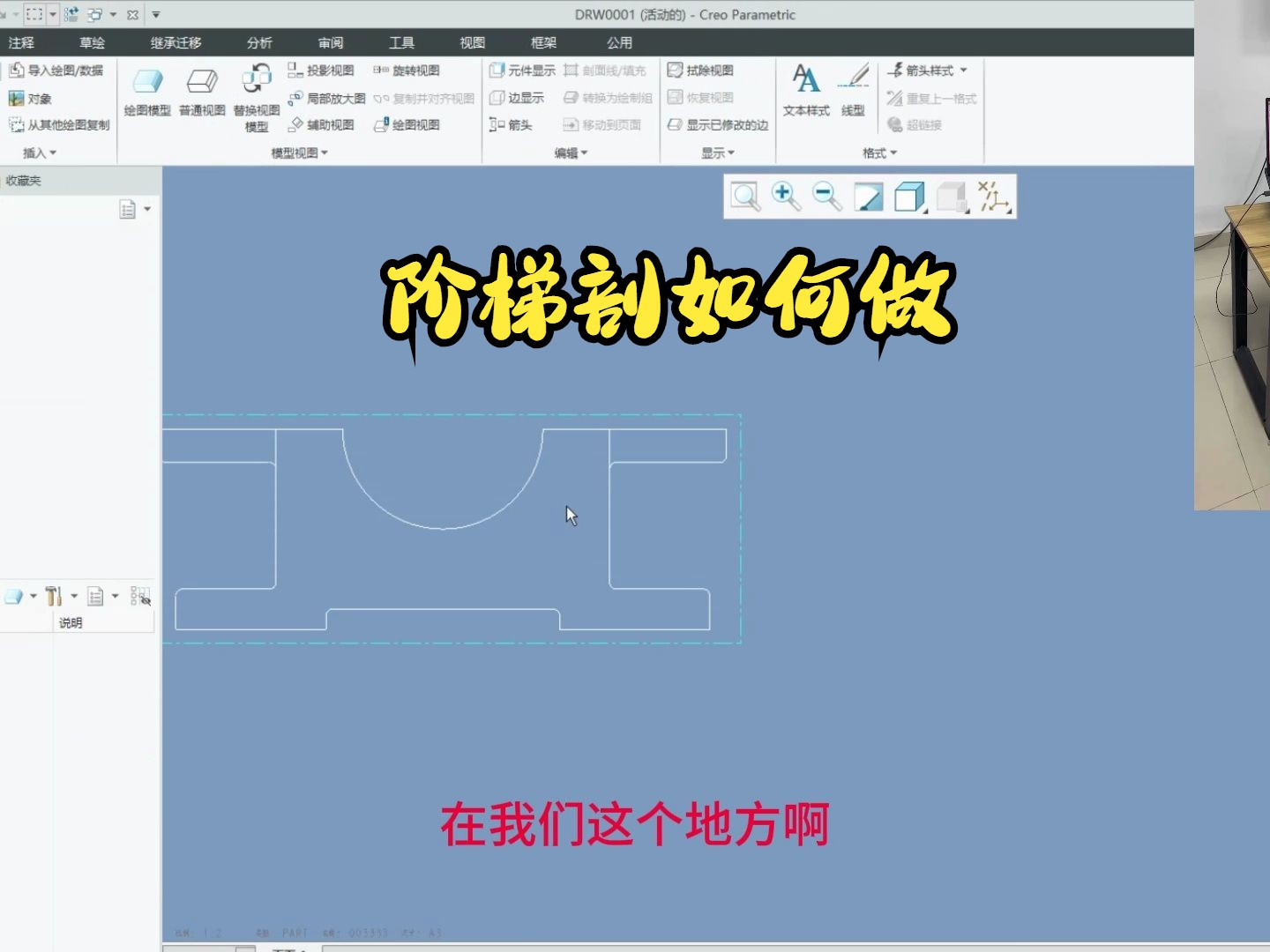Select the 普通视图 (general view) tool
1270x952 pixels.
click(201, 88)
